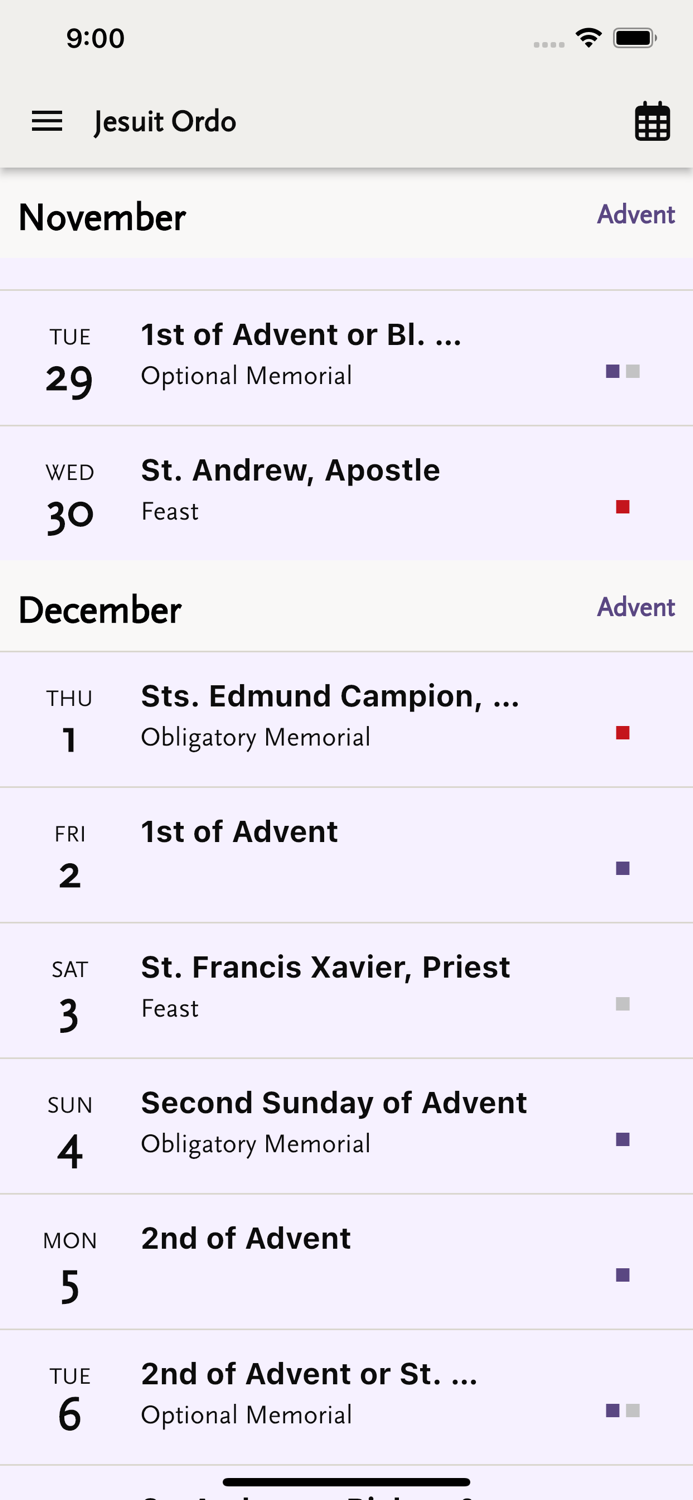Click the Advent link beside December
This screenshot has height=1500, width=693.
636,607
